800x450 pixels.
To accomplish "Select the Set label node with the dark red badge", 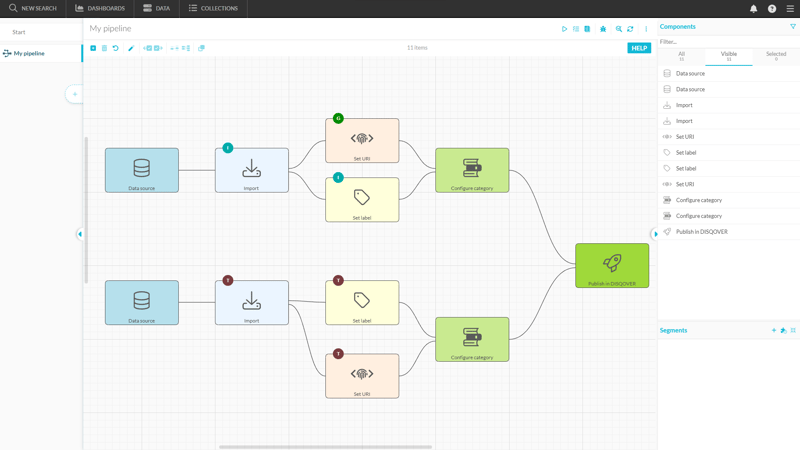I will (x=362, y=303).
